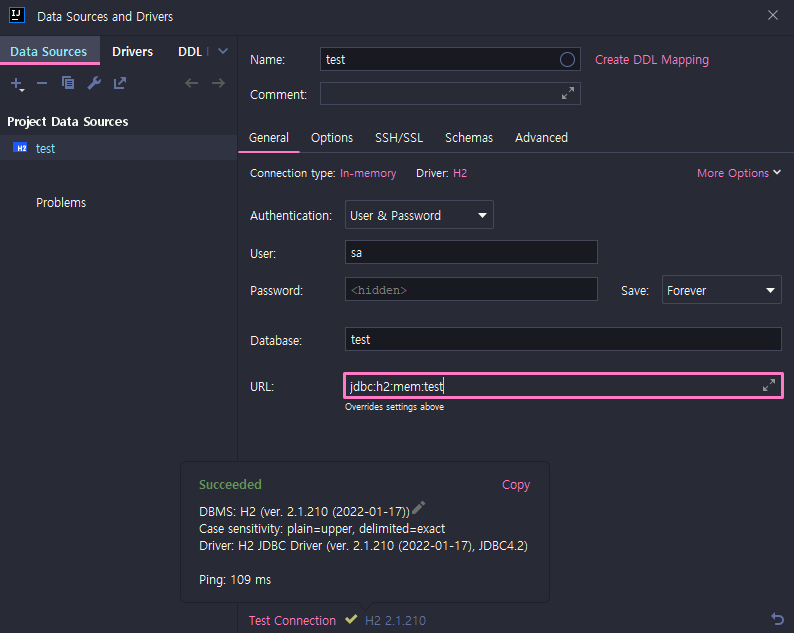Screen dimensions: 794x633
Task: Click the add data source plus icon
Action: [17, 84]
